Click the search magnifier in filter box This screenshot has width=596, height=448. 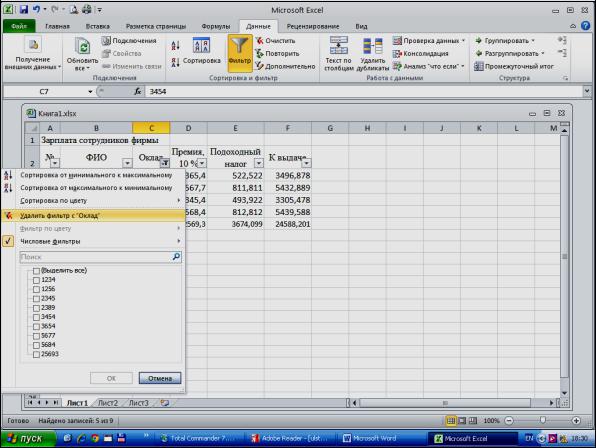(176, 257)
